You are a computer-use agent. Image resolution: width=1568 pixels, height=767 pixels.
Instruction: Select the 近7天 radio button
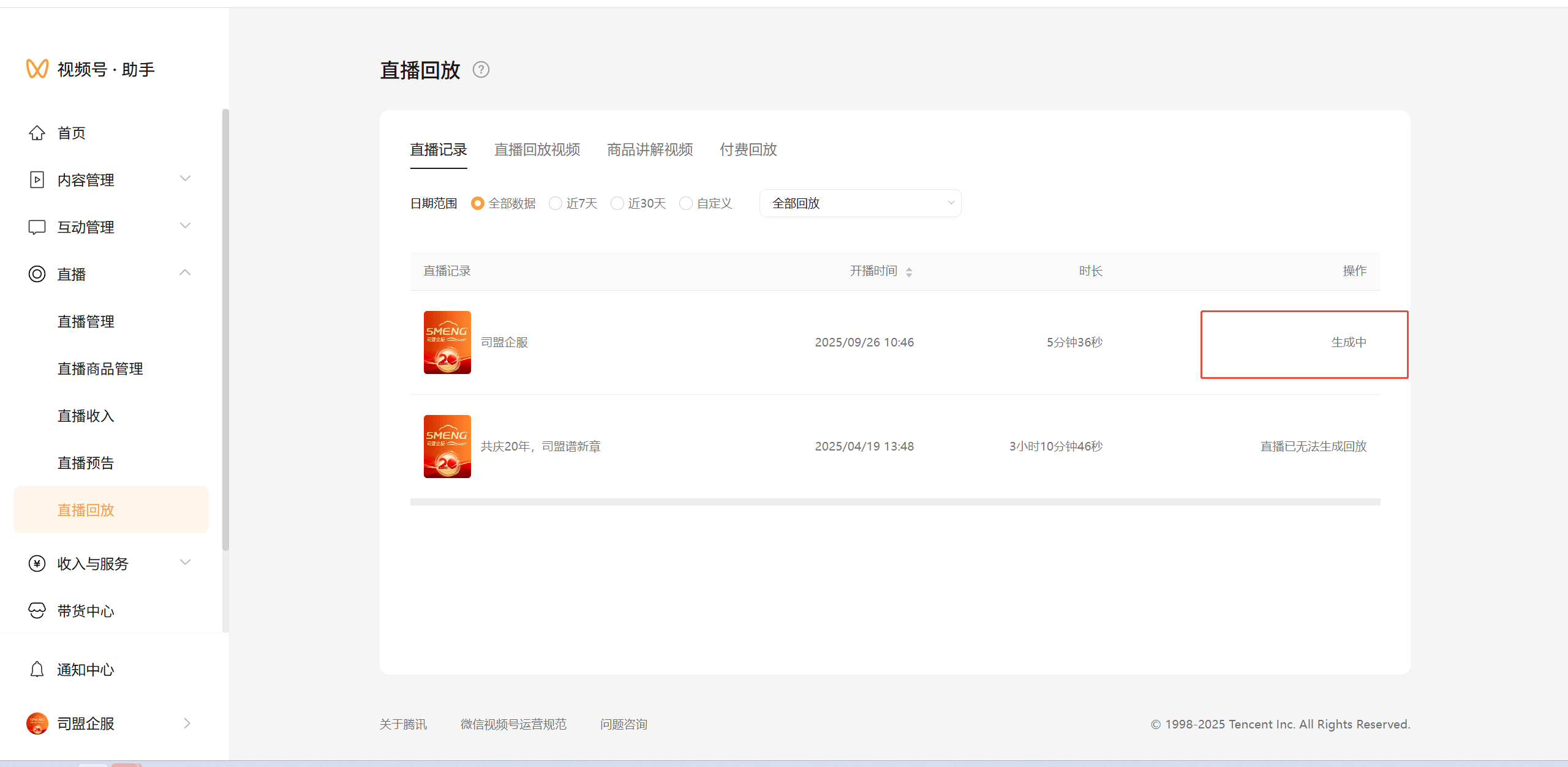556,203
